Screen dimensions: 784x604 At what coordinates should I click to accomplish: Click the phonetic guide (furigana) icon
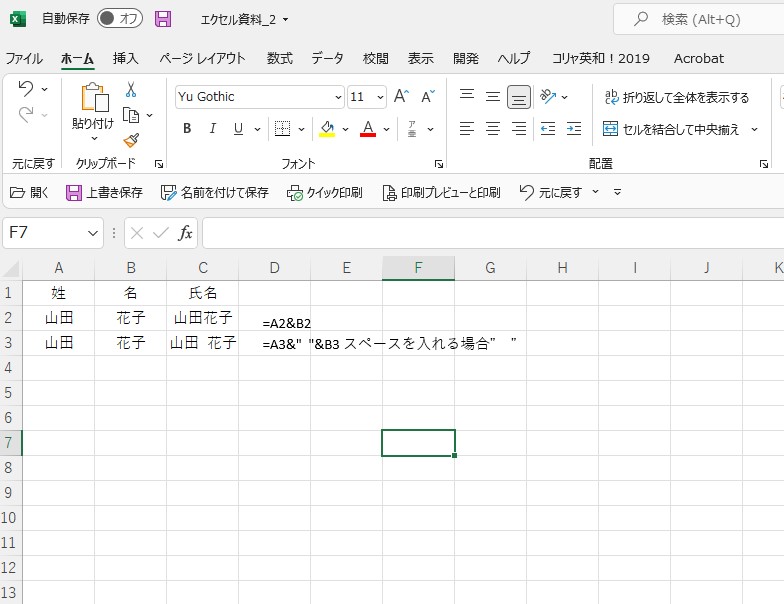tap(412, 128)
